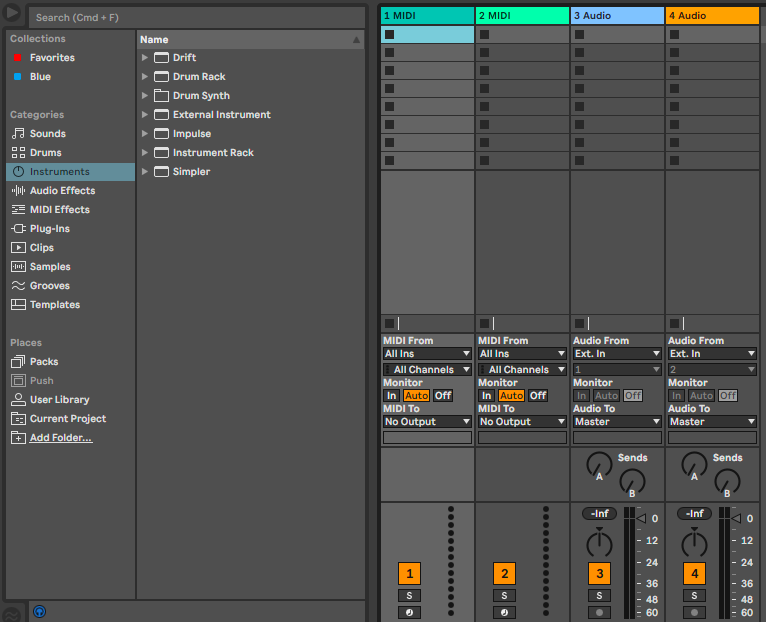Adjust Send A knob on track 3
Image resolution: width=766 pixels, height=622 pixels.
tap(598, 463)
